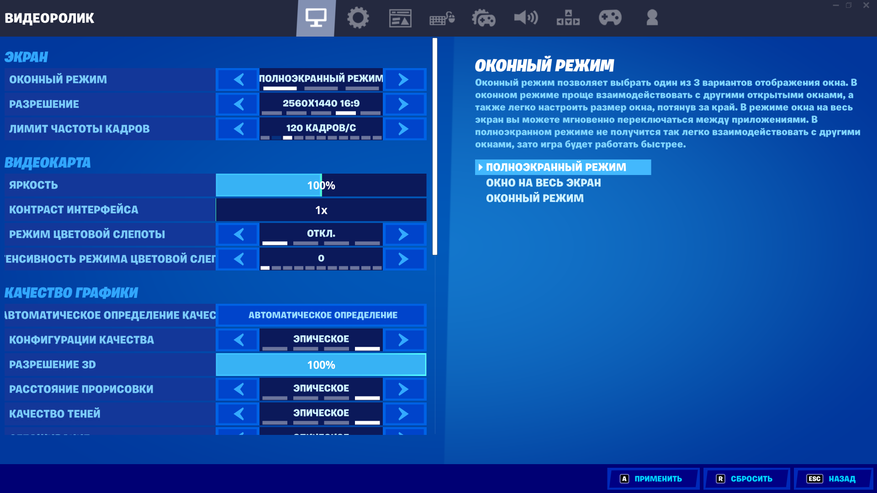Open the audio speaker settings icon

tap(526, 18)
